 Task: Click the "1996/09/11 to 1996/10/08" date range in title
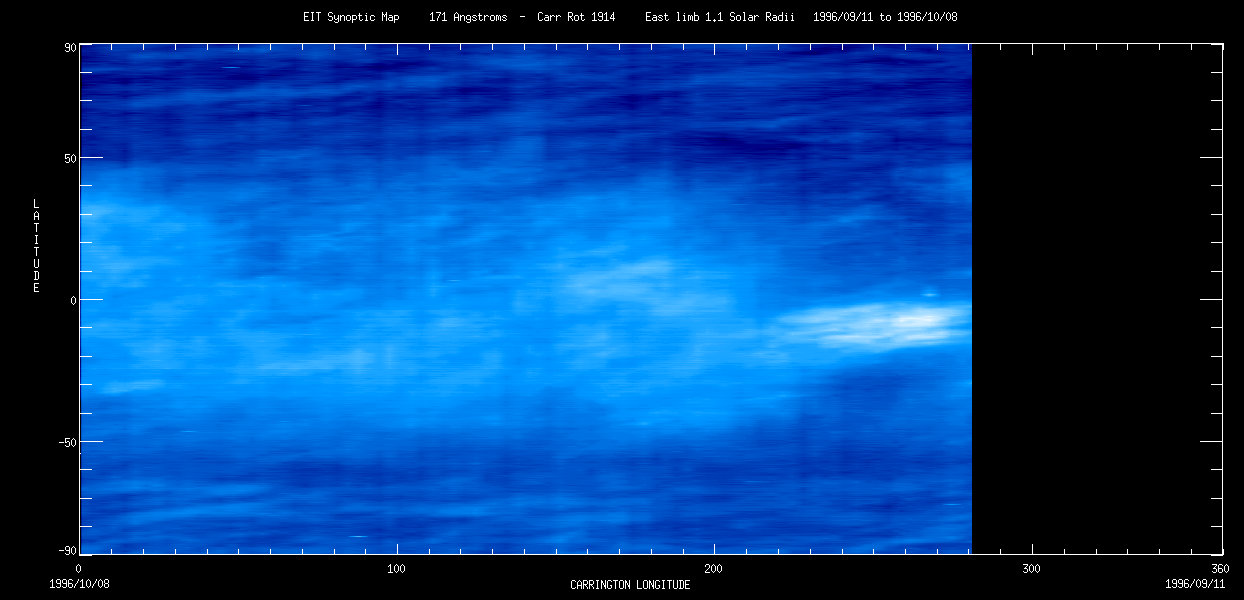click(883, 17)
